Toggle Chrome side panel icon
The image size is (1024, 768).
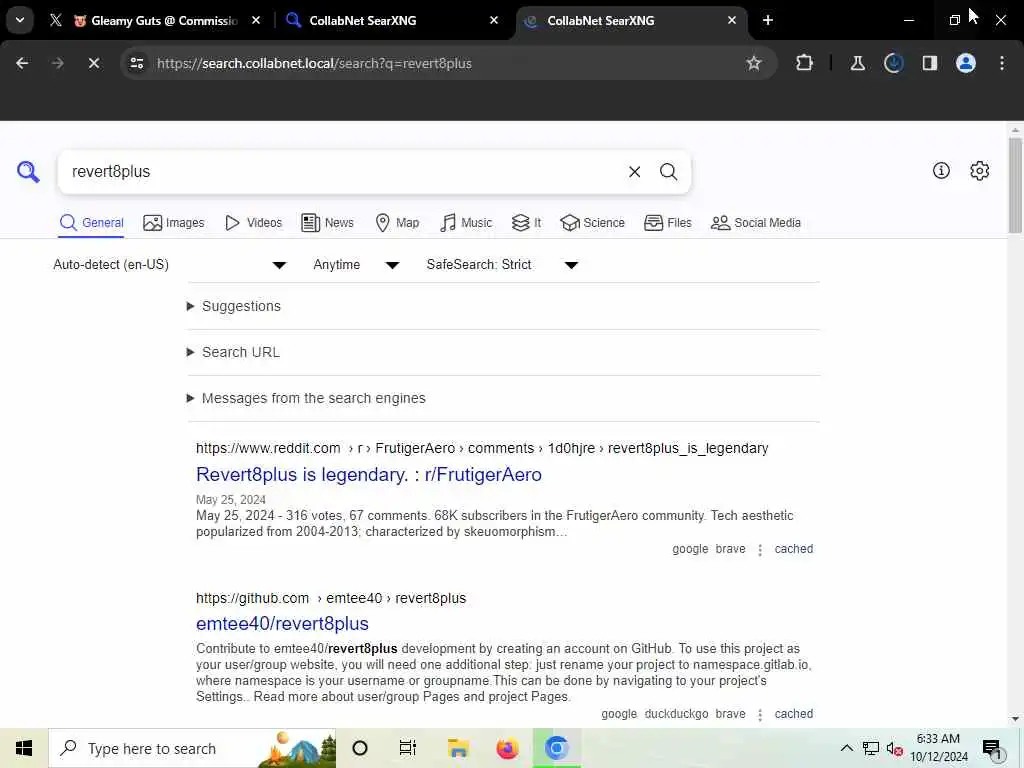pos(929,63)
